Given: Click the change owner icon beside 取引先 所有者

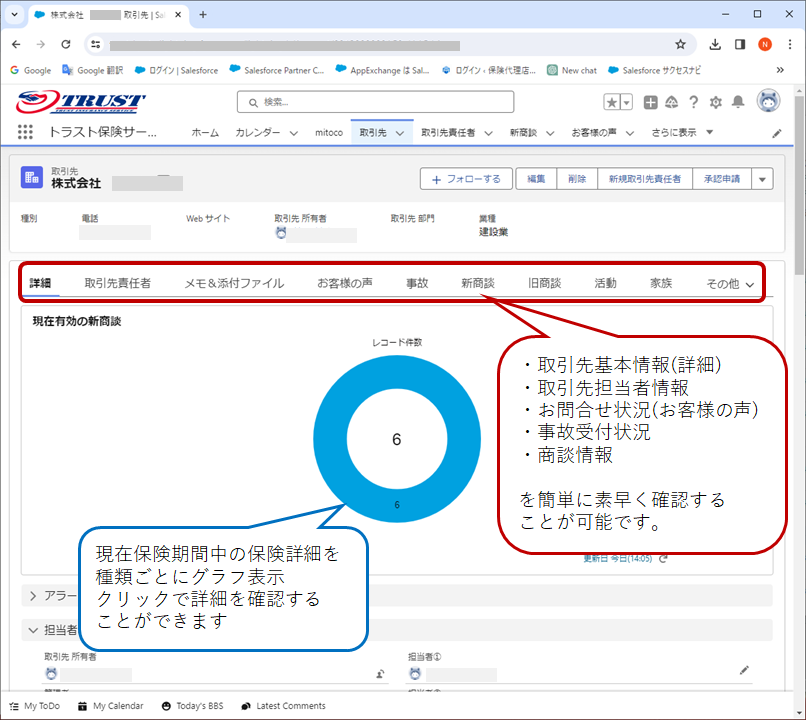Looking at the screenshot, I should 381,675.
